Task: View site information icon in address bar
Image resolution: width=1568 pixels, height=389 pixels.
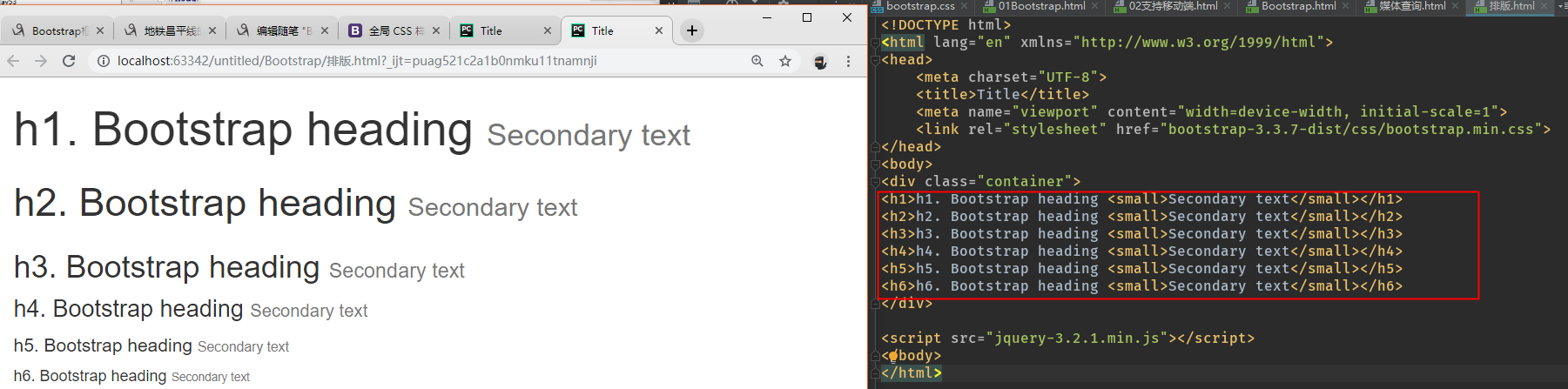Action: (103, 61)
